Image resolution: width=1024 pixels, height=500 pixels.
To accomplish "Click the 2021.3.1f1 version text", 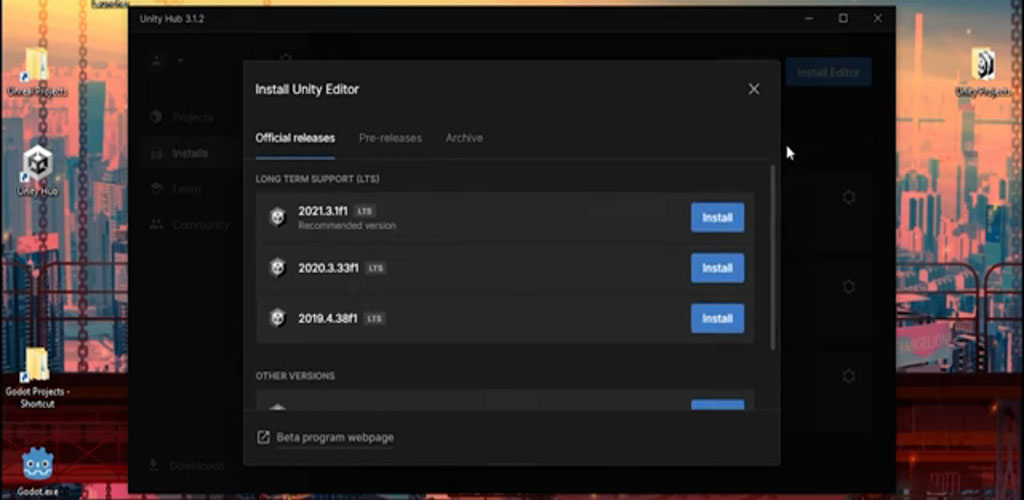I will (323, 211).
